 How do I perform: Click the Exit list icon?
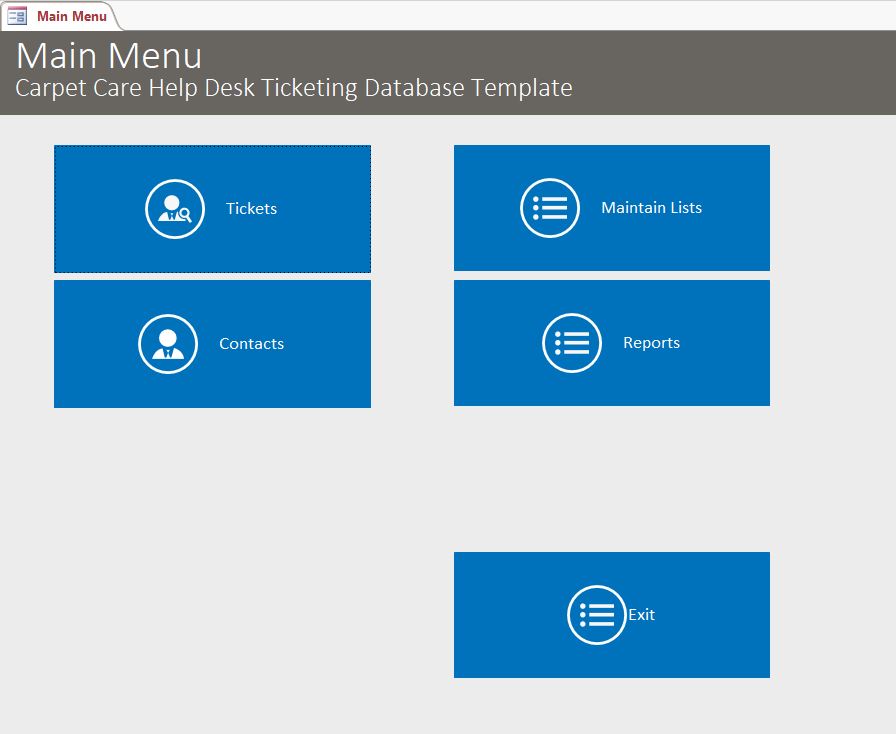(597, 615)
